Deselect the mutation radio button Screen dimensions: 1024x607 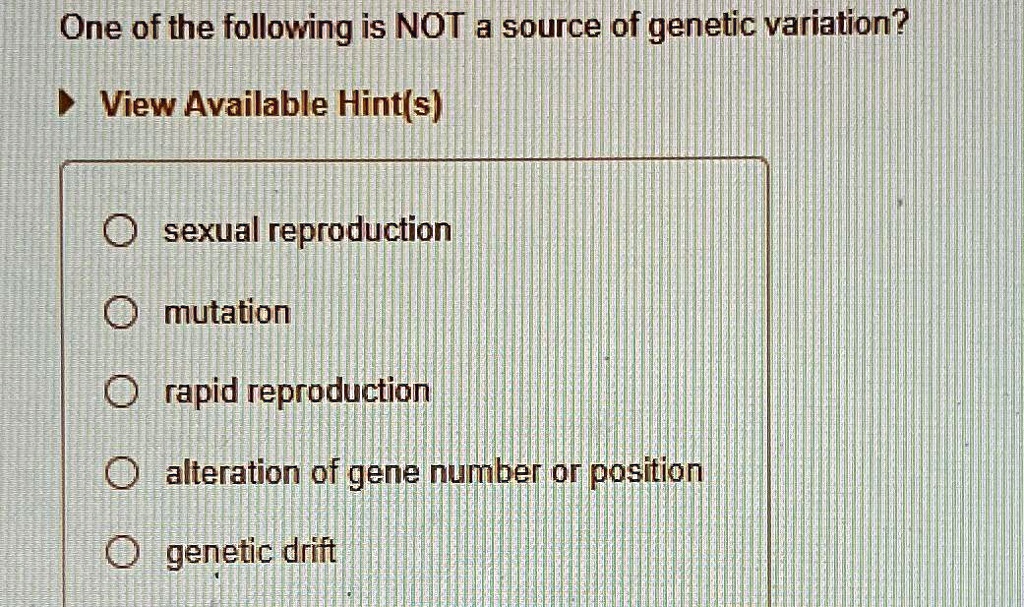pyautogui.click(x=122, y=313)
